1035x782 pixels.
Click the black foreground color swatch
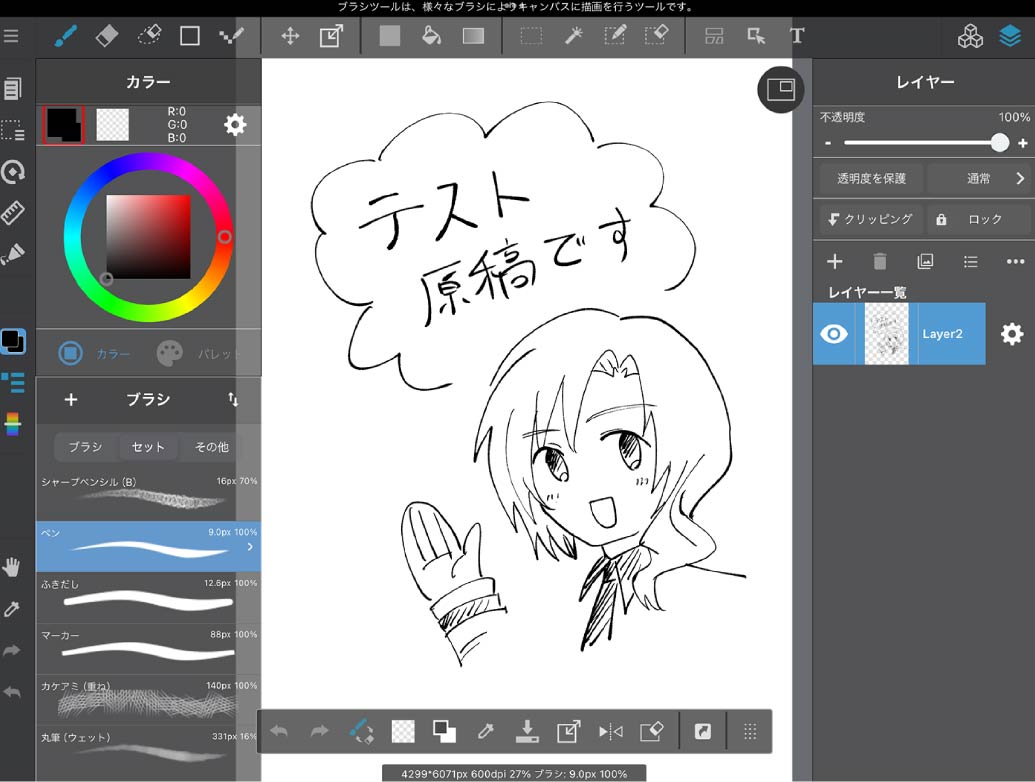click(63, 124)
